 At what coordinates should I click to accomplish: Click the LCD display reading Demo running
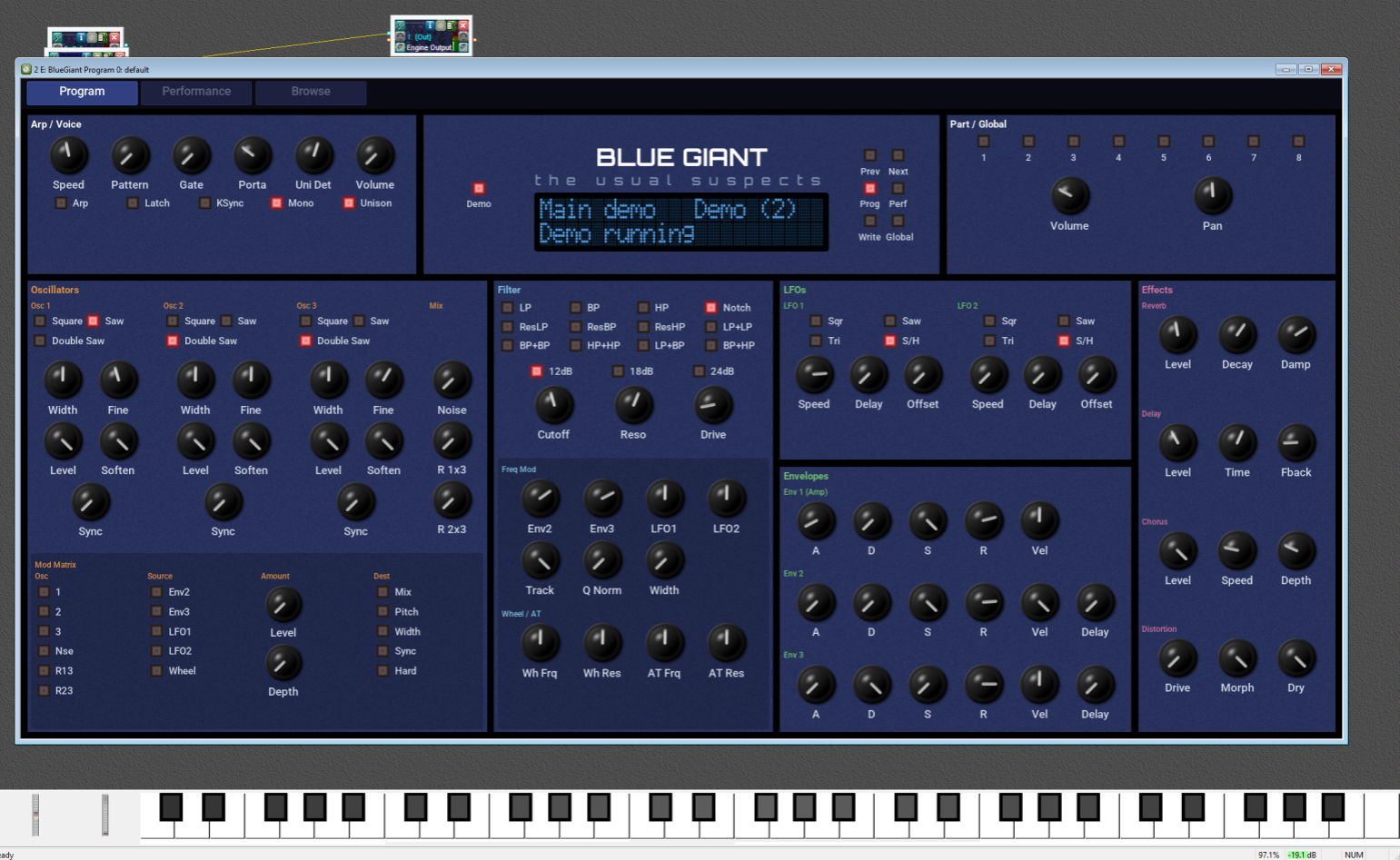pos(681,222)
